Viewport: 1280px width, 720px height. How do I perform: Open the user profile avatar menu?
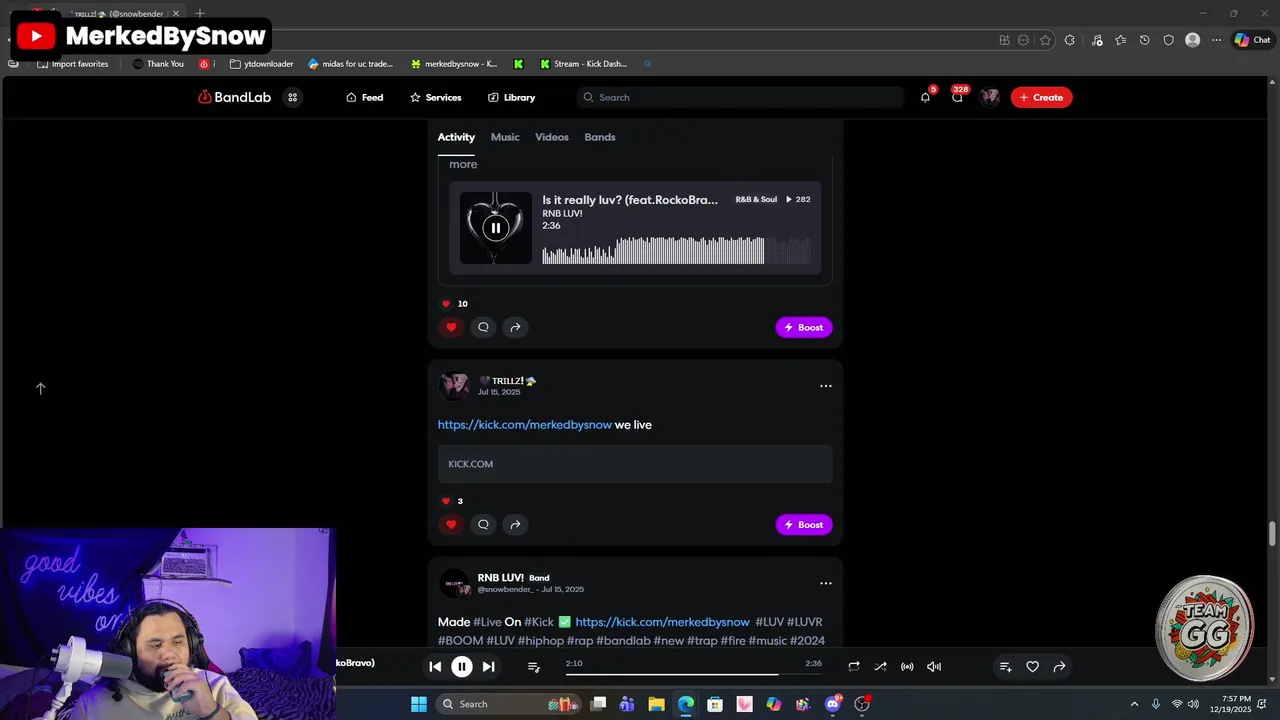989,97
